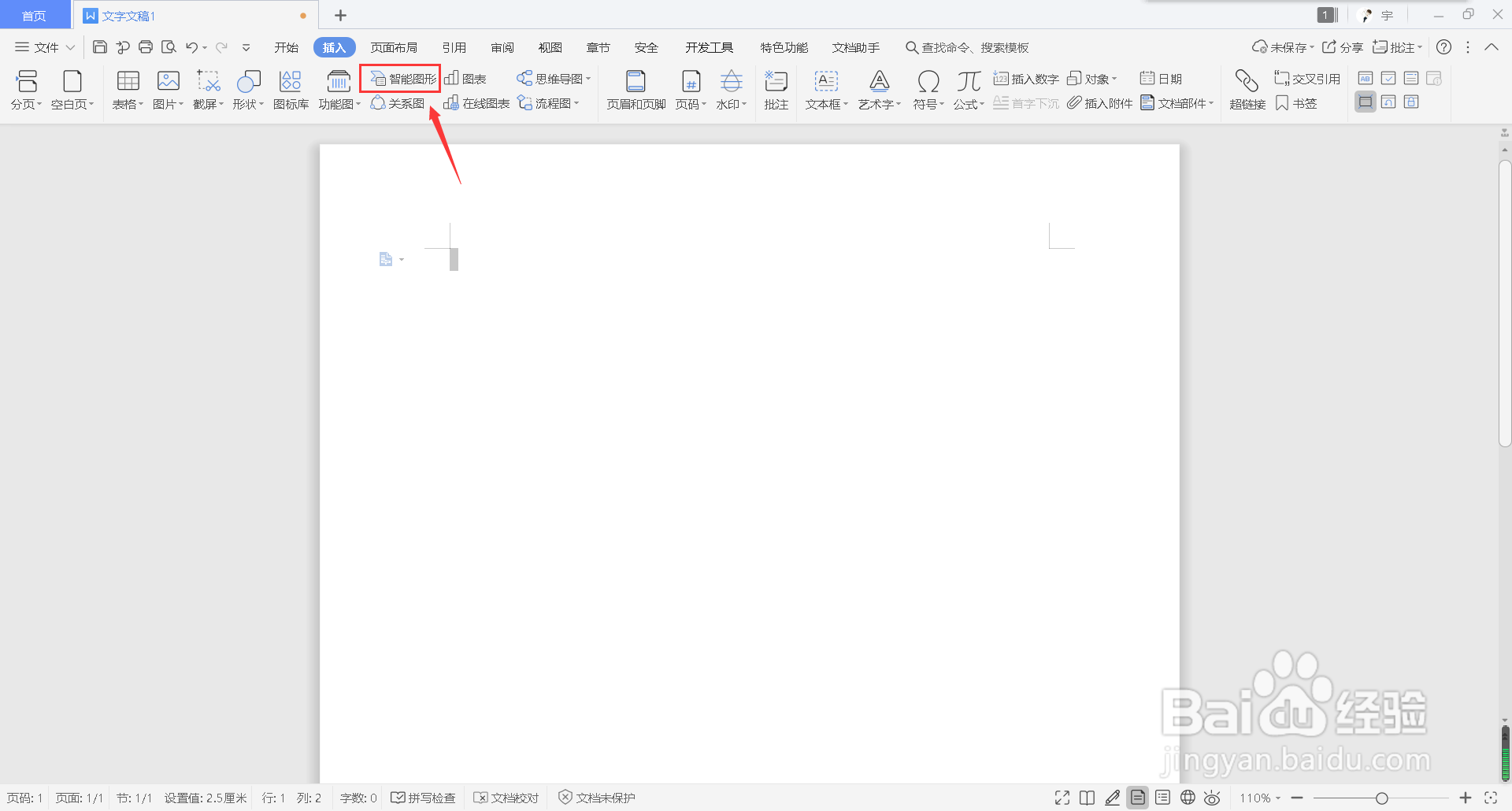Viewport: 1512px width, 811px height.
Task: Switch to the 页面布局 tab
Action: [x=394, y=47]
